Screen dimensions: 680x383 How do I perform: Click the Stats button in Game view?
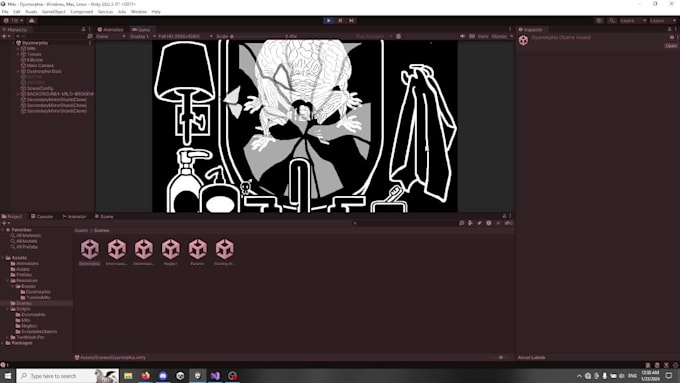483,36
